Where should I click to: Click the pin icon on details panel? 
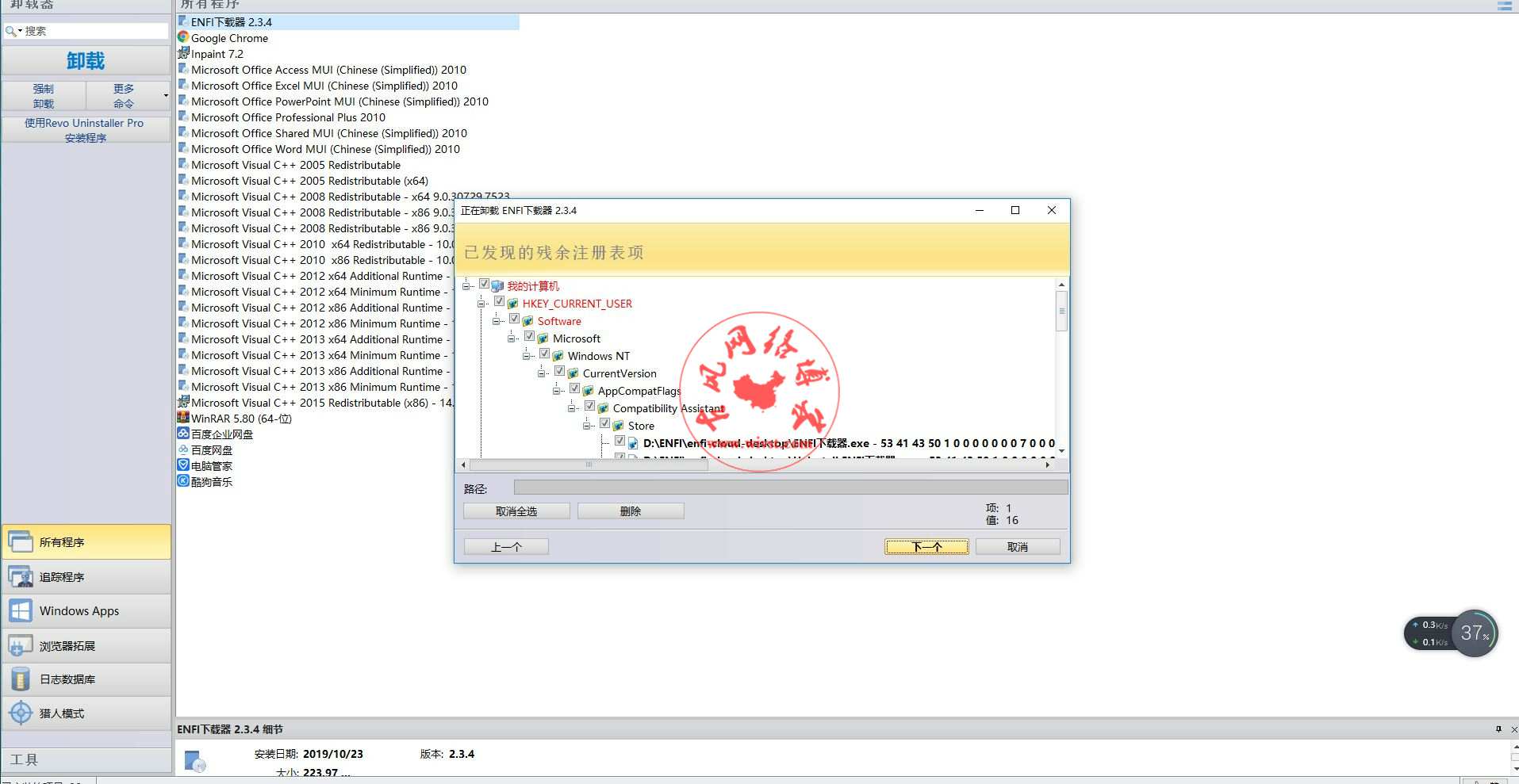[1498, 729]
